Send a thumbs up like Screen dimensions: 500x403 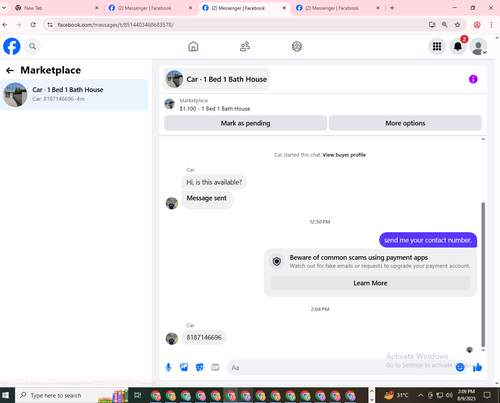click(x=477, y=367)
